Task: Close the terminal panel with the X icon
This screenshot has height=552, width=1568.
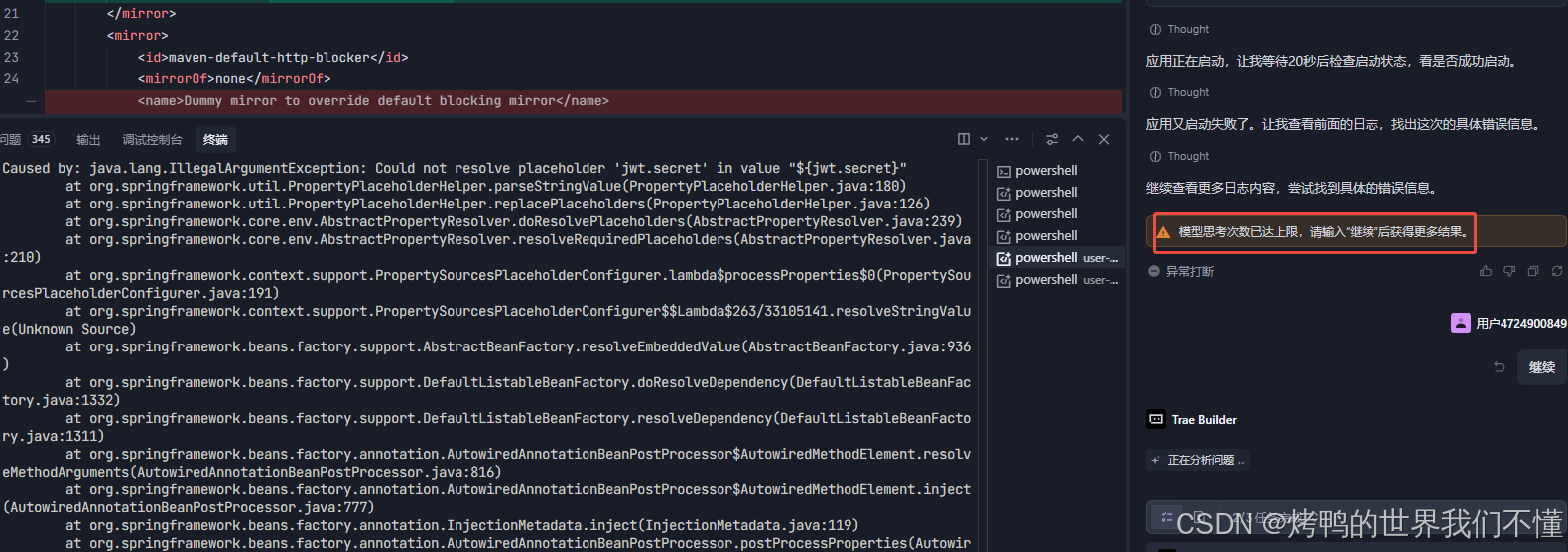Action: tap(1104, 139)
